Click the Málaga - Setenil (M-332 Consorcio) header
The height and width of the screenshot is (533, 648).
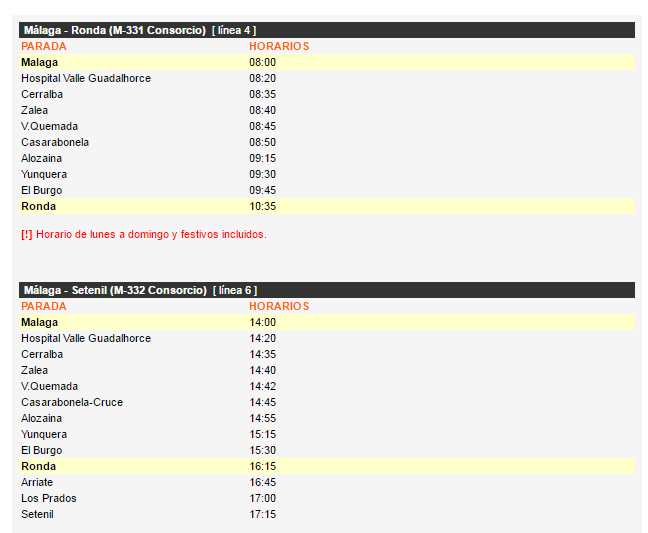pyautogui.click(x=115, y=291)
